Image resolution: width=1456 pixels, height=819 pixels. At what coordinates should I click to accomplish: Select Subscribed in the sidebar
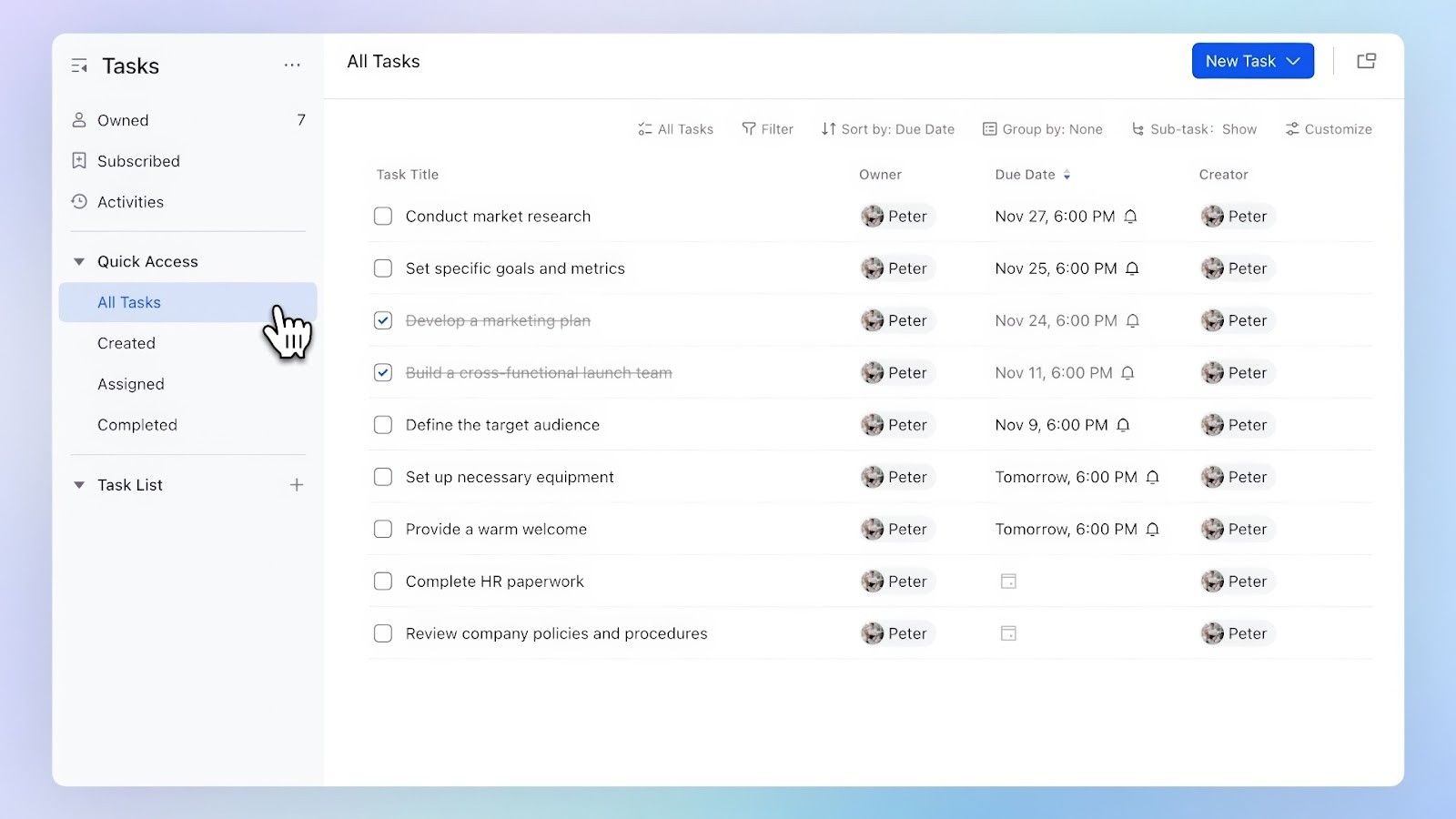(138, 161)
